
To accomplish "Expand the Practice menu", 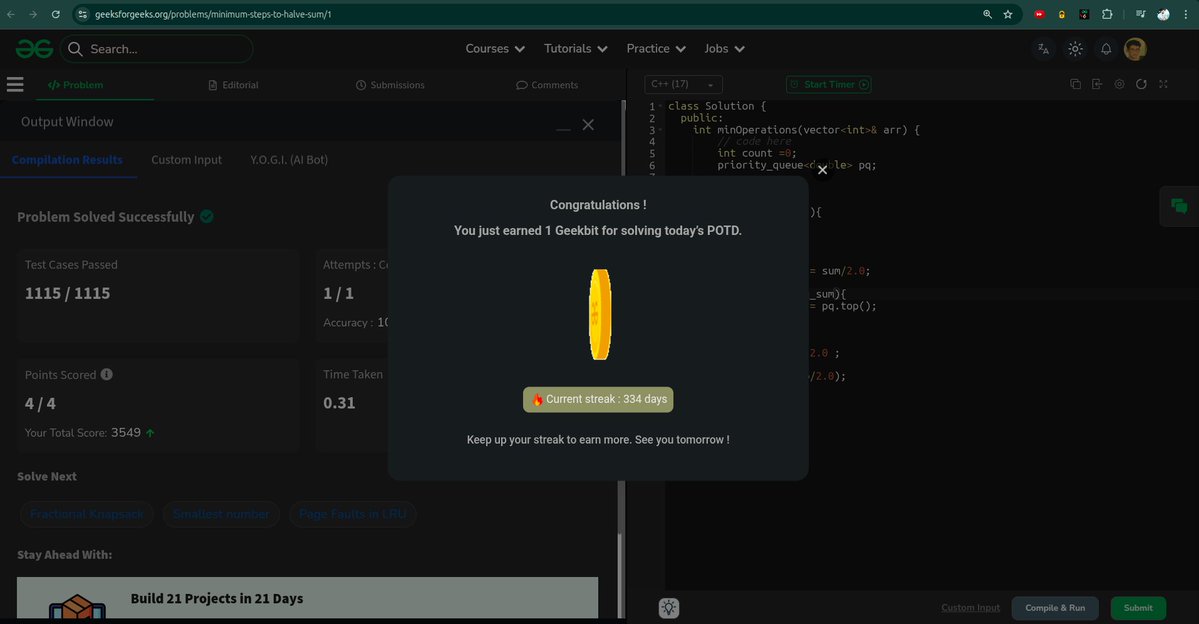I will [655, 48].
